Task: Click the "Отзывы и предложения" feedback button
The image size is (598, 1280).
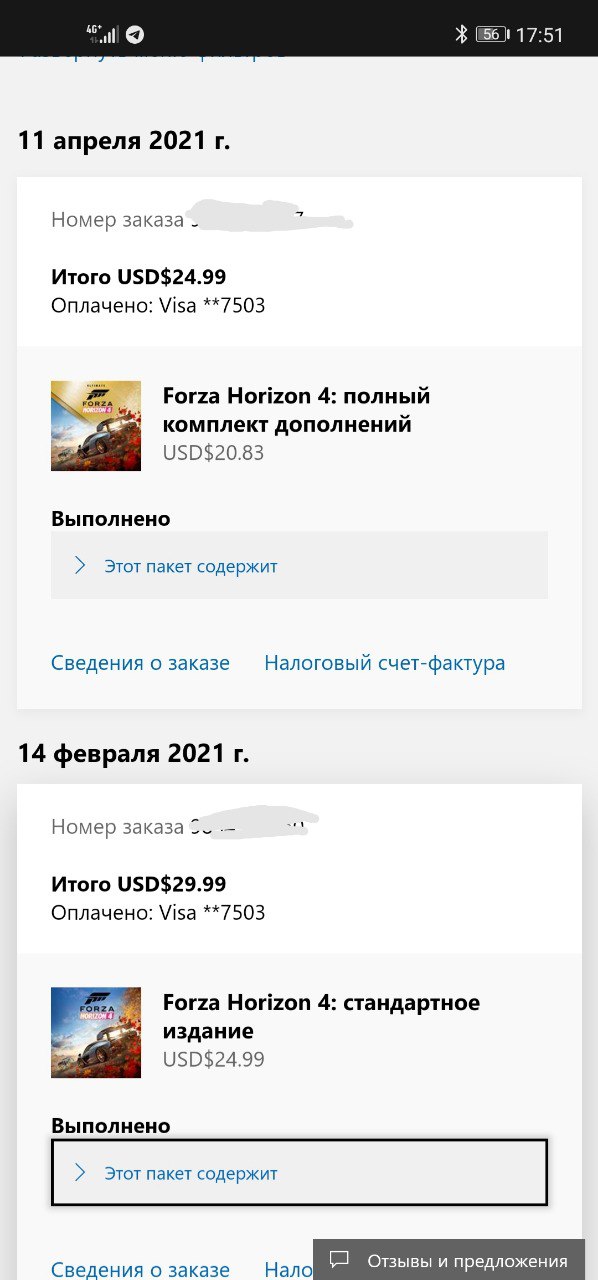Action: pyautogui.click(x=455, y=1260)
